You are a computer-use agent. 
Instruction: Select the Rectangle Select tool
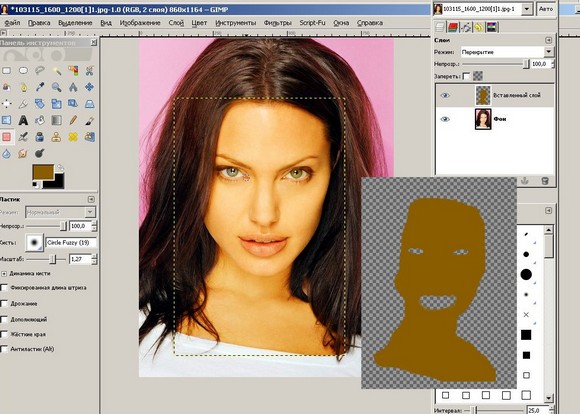(6, 70)
